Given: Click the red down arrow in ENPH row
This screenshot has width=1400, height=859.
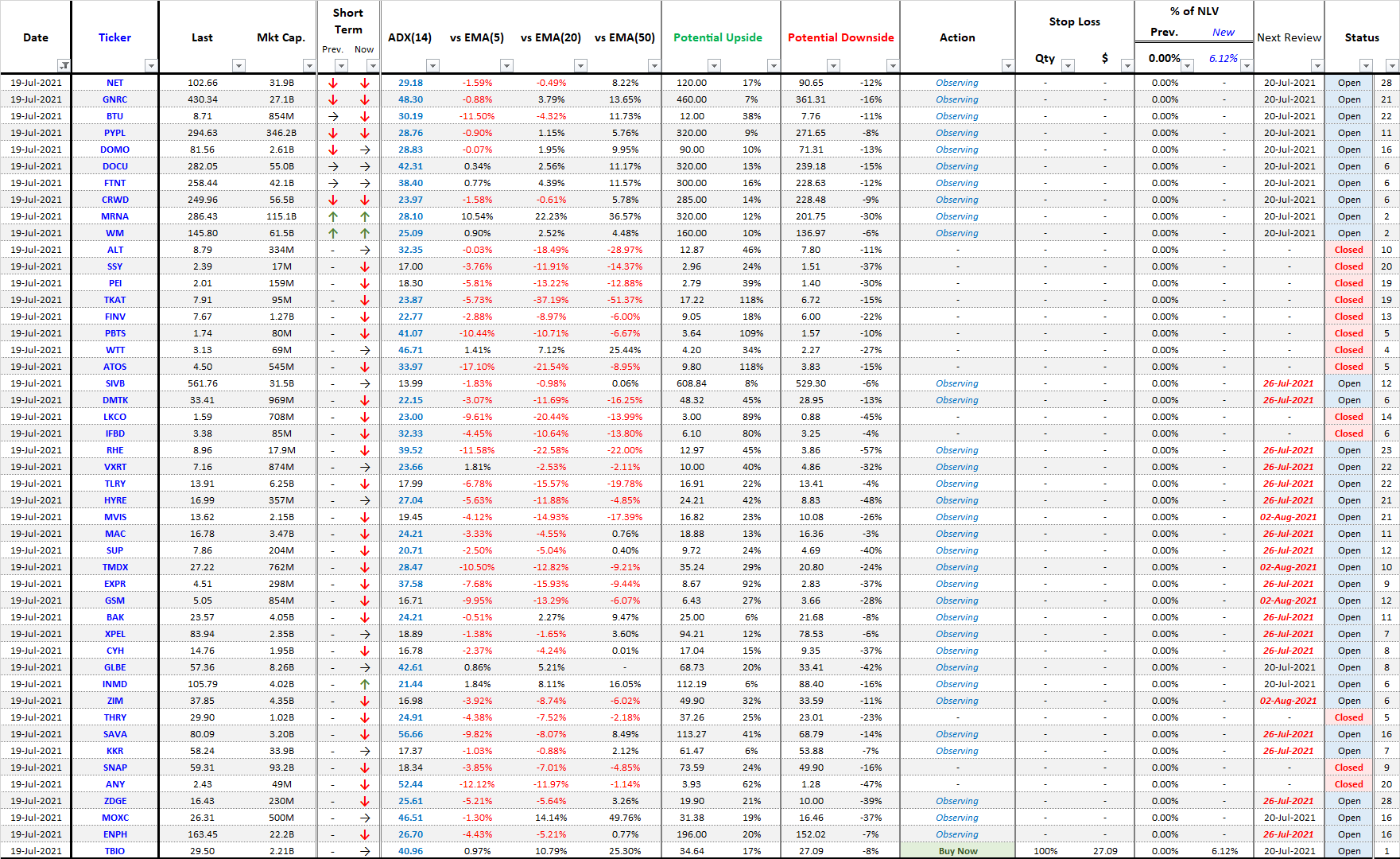Looking at the screenshot, I should (365, 834).
